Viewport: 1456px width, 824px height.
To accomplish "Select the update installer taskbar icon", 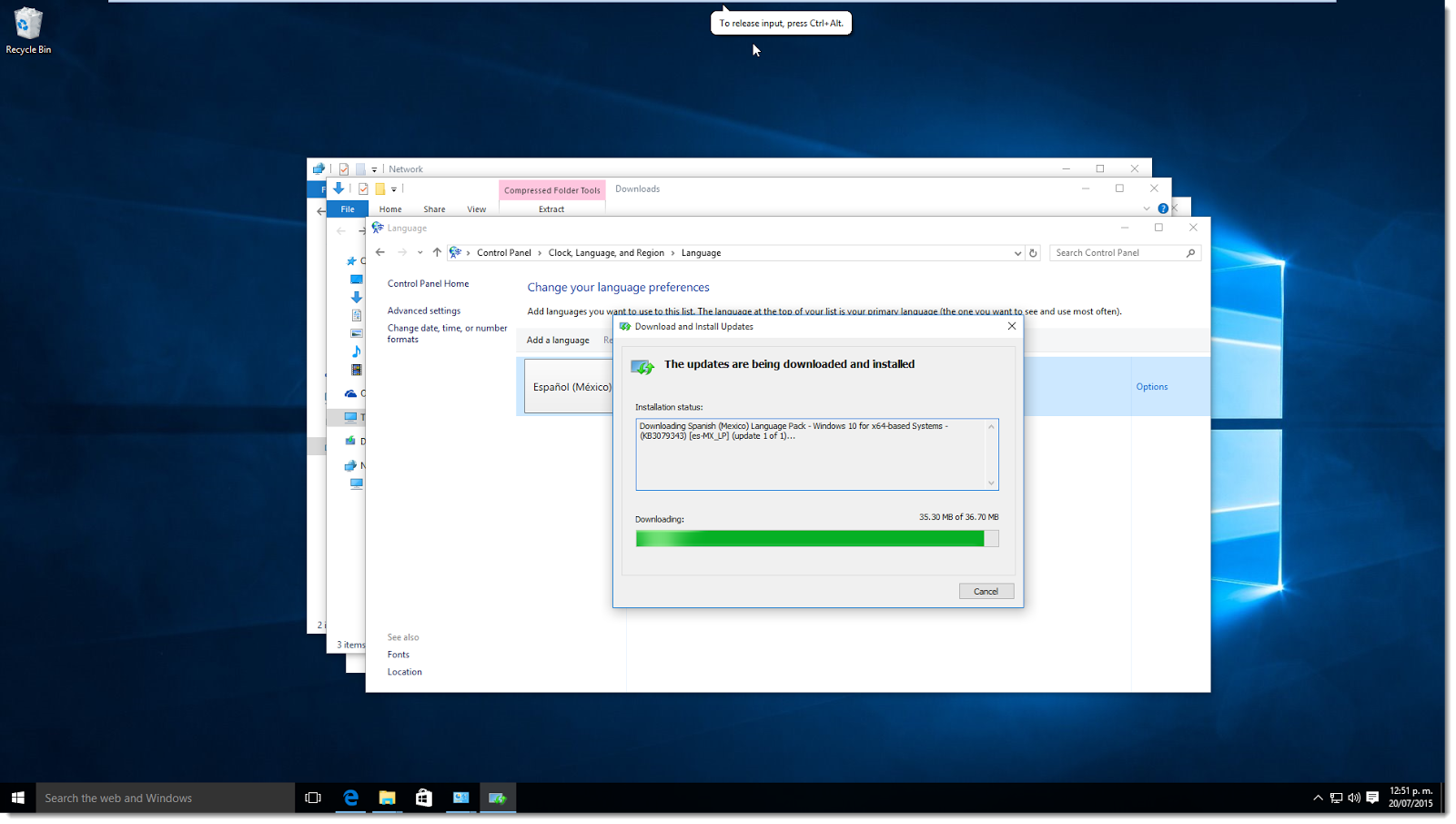I will 498,798.
